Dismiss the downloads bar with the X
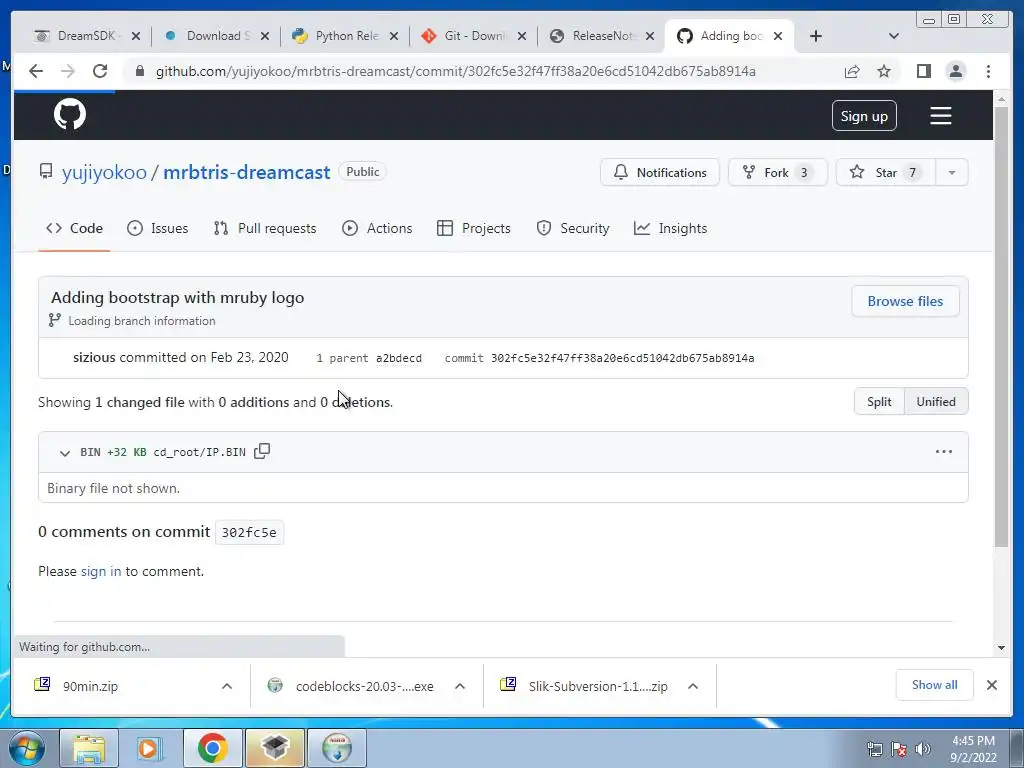This screenshot has width=1024, height=768. [x=991, y=685]
